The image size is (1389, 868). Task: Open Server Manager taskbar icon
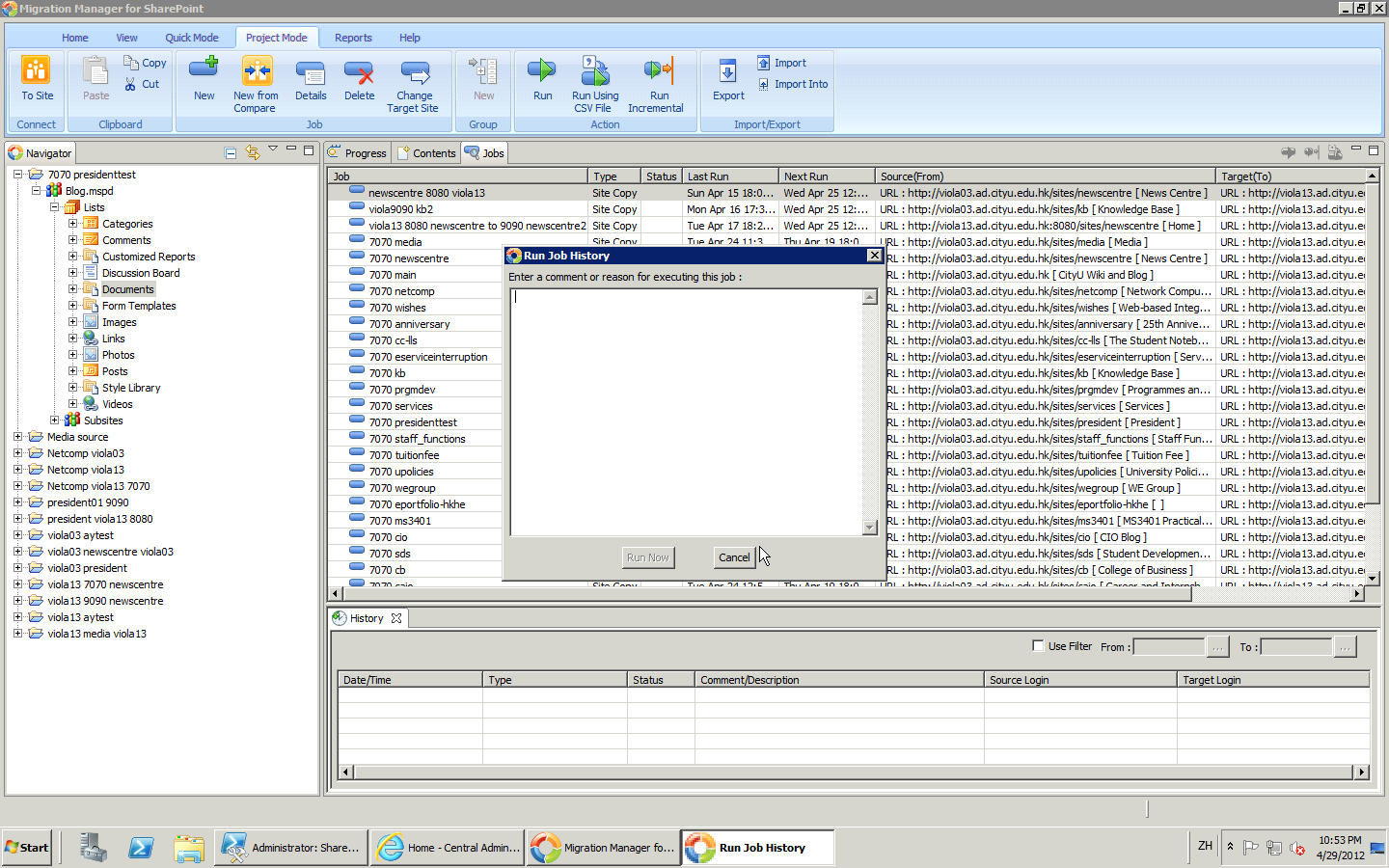94,848
